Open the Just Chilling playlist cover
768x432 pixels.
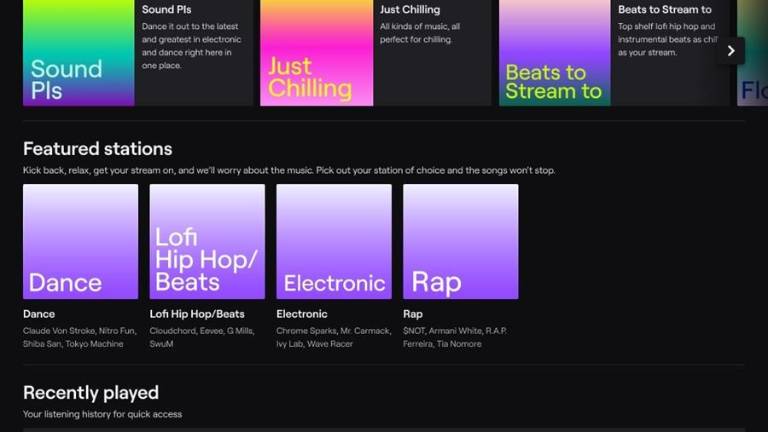pyautogui.click(x=316, y=52)
